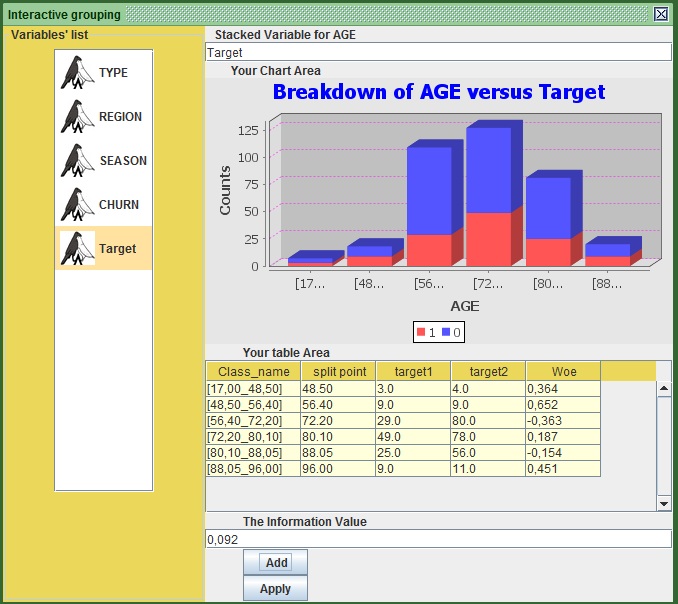Screen dimensions: 678x604
Task: Select the REGION variable label
Action: pos(120,117)
